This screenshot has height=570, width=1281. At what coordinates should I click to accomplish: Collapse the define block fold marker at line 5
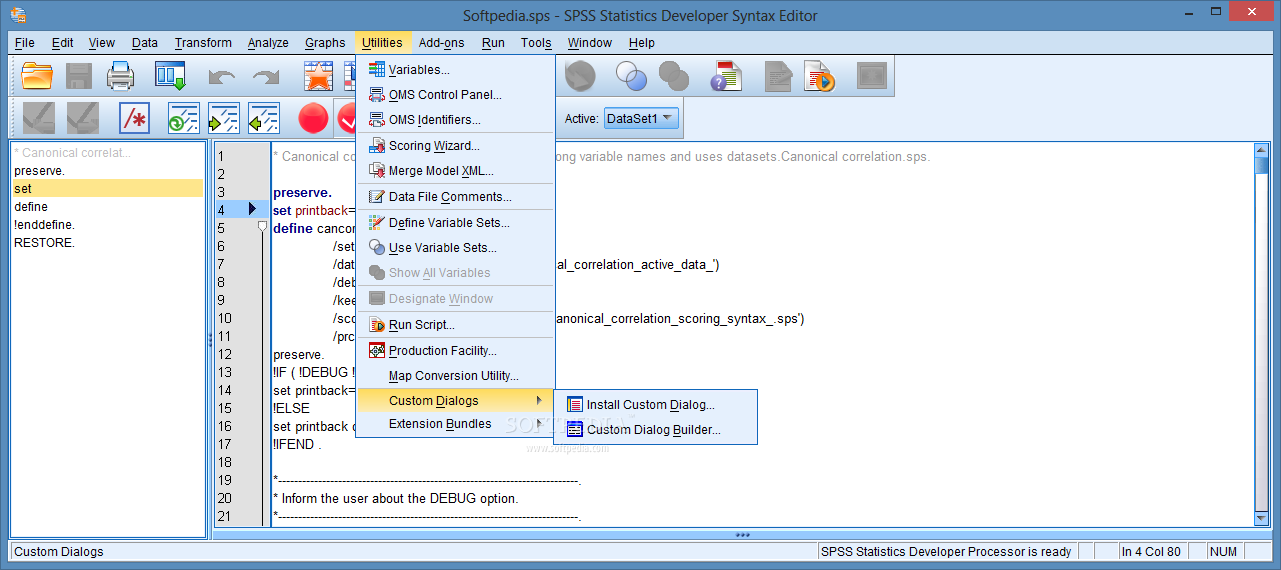[x=262, y=227]
